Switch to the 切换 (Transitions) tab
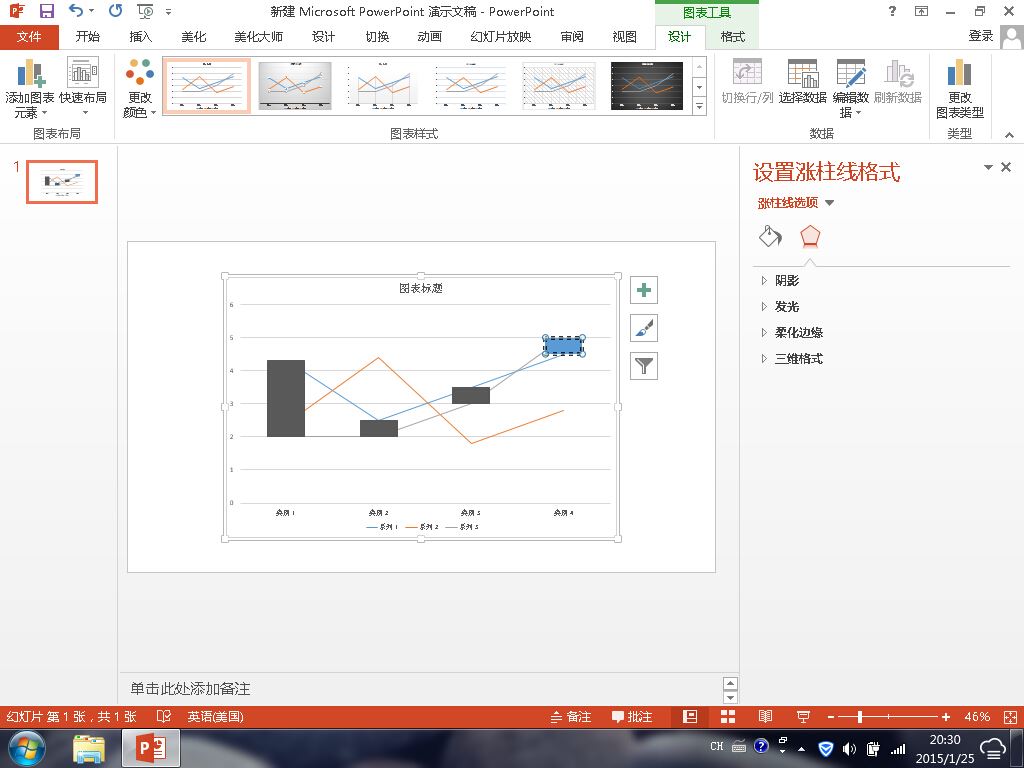1024x768 pixels. (x=377, y=37)
